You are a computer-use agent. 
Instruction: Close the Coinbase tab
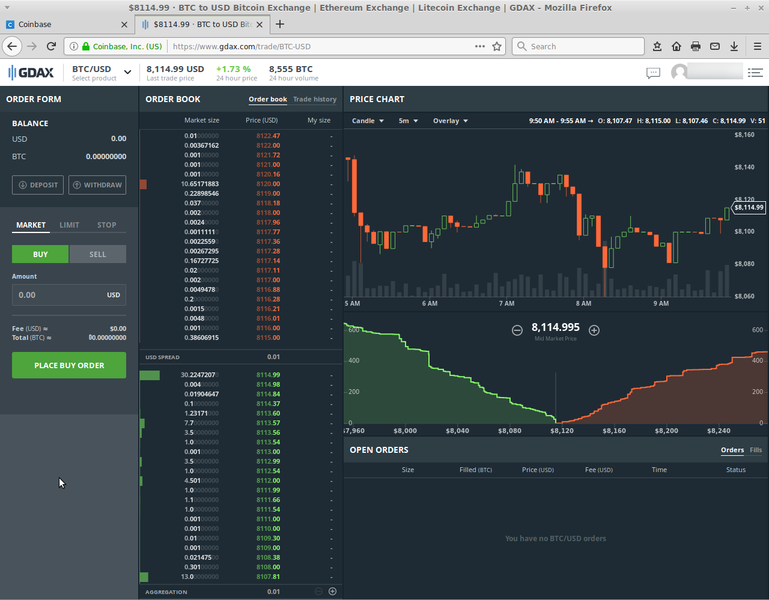(124, 25)
